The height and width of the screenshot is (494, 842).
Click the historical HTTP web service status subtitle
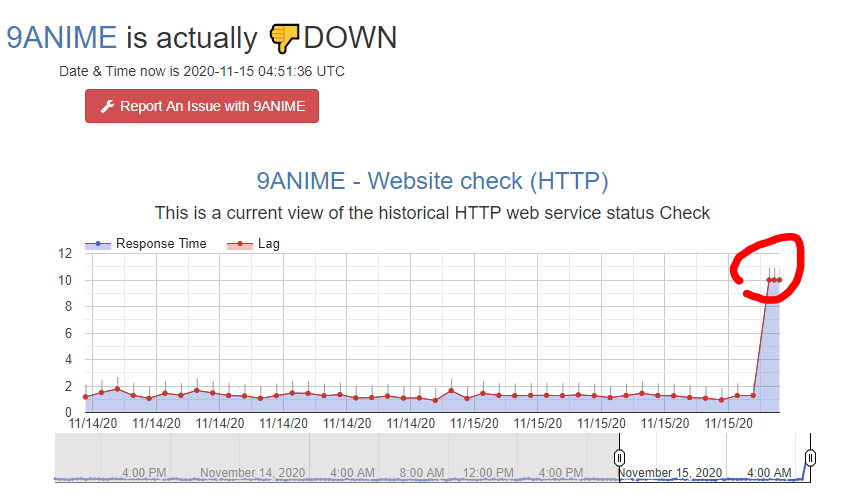point(432,213)
